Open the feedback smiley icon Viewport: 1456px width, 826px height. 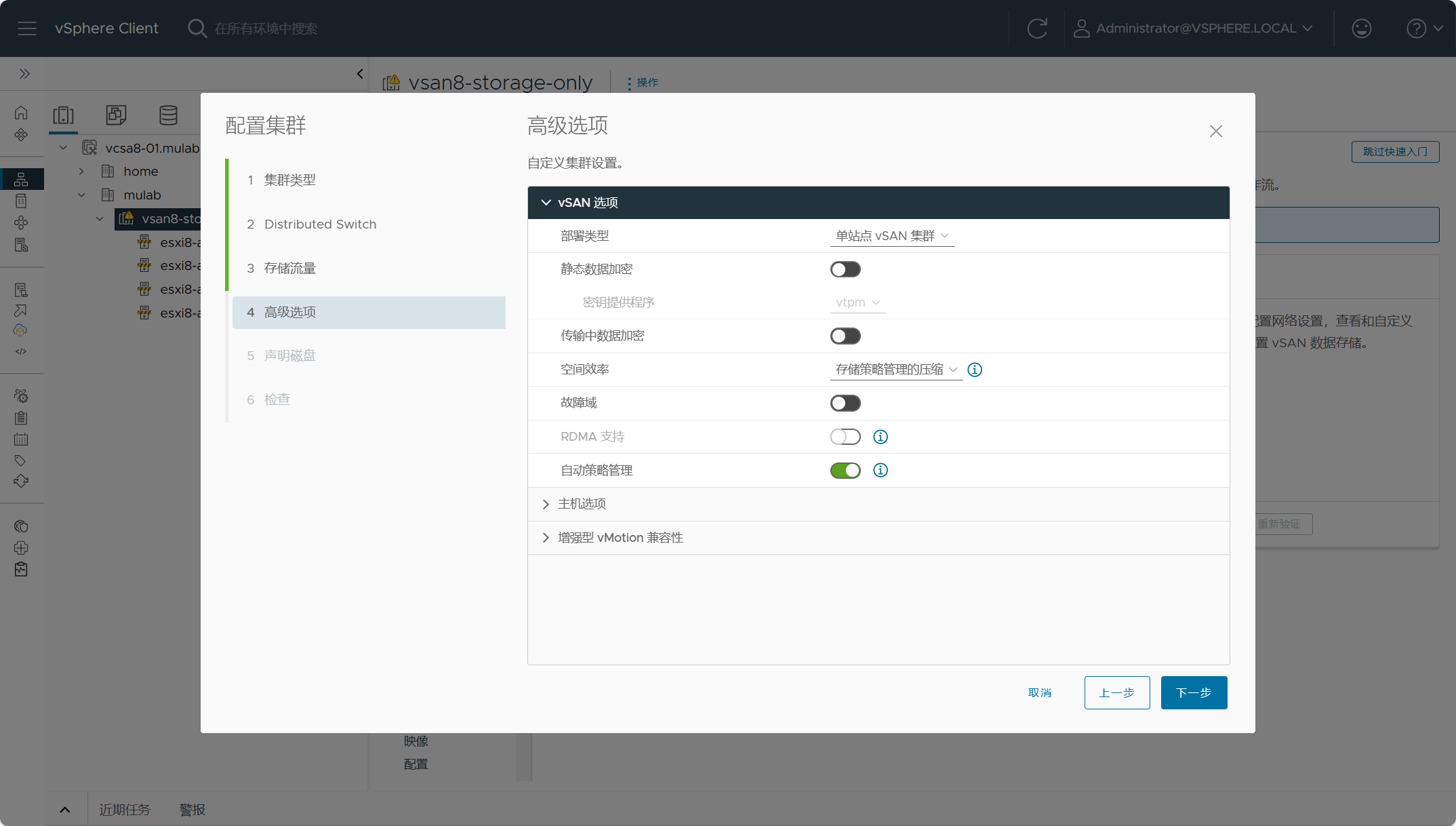point(1361,28)
